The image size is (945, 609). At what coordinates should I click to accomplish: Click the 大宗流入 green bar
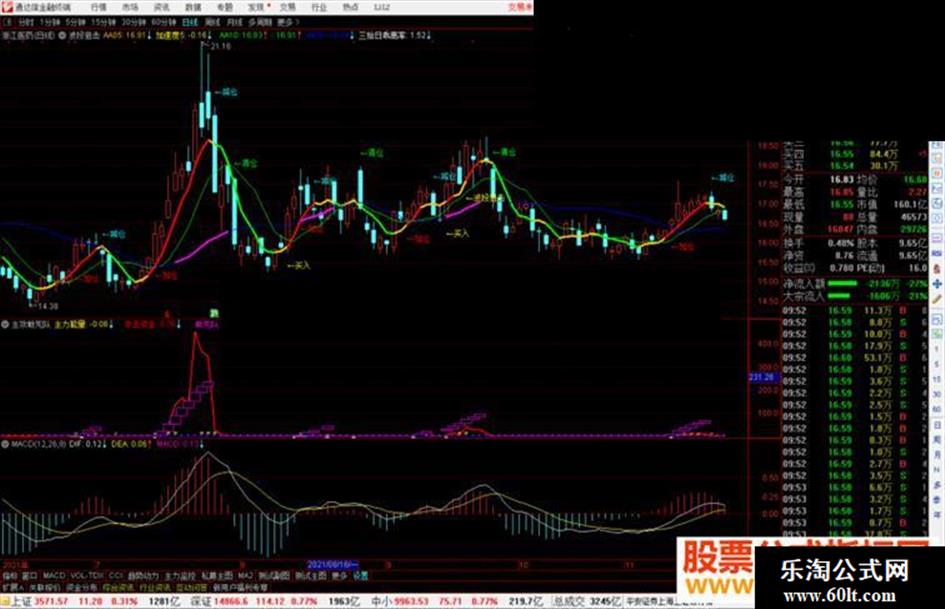[838, 296]
